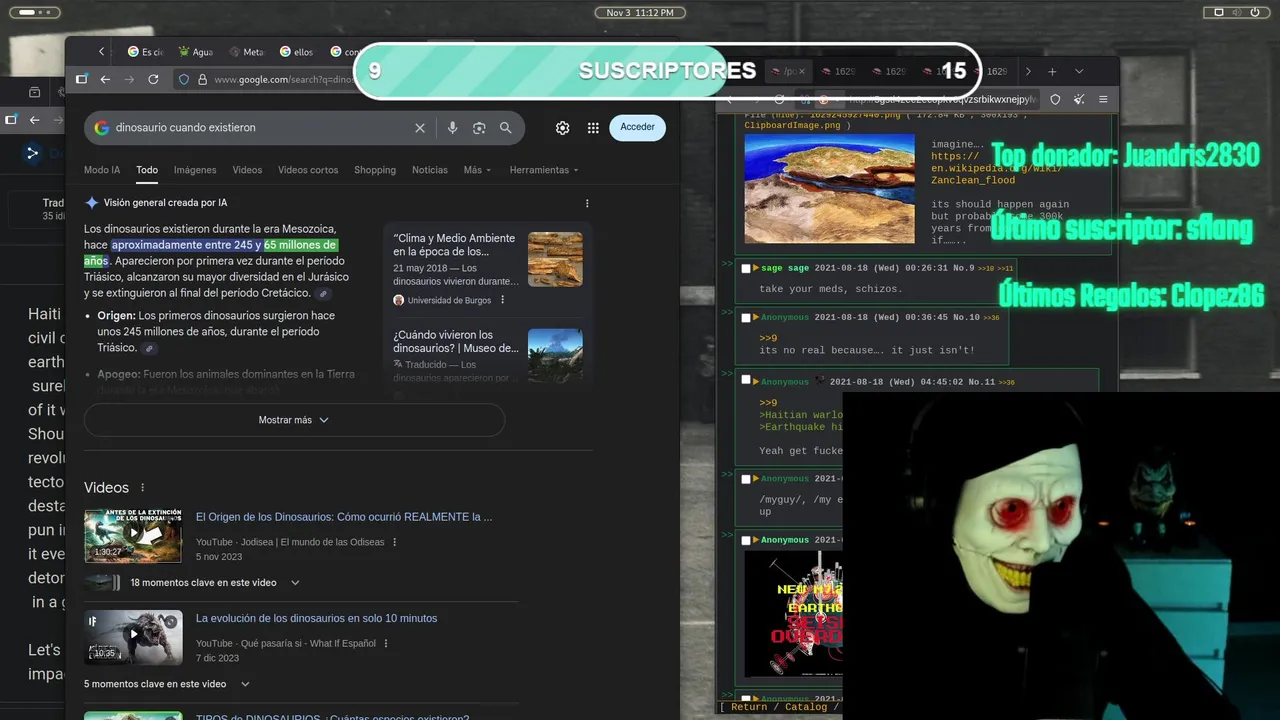Click the broom icon in imageboard browser toolbar
This screenshot has width=1280, height=720.
coord(1079,99)
